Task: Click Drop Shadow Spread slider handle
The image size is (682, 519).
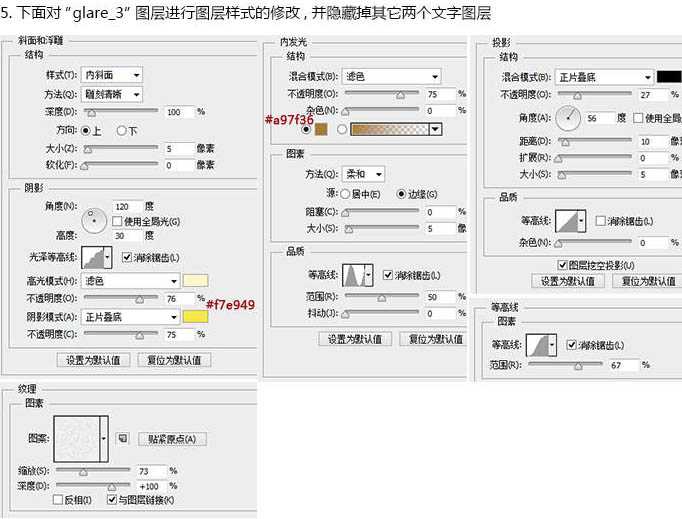Action: click(558, 159)
